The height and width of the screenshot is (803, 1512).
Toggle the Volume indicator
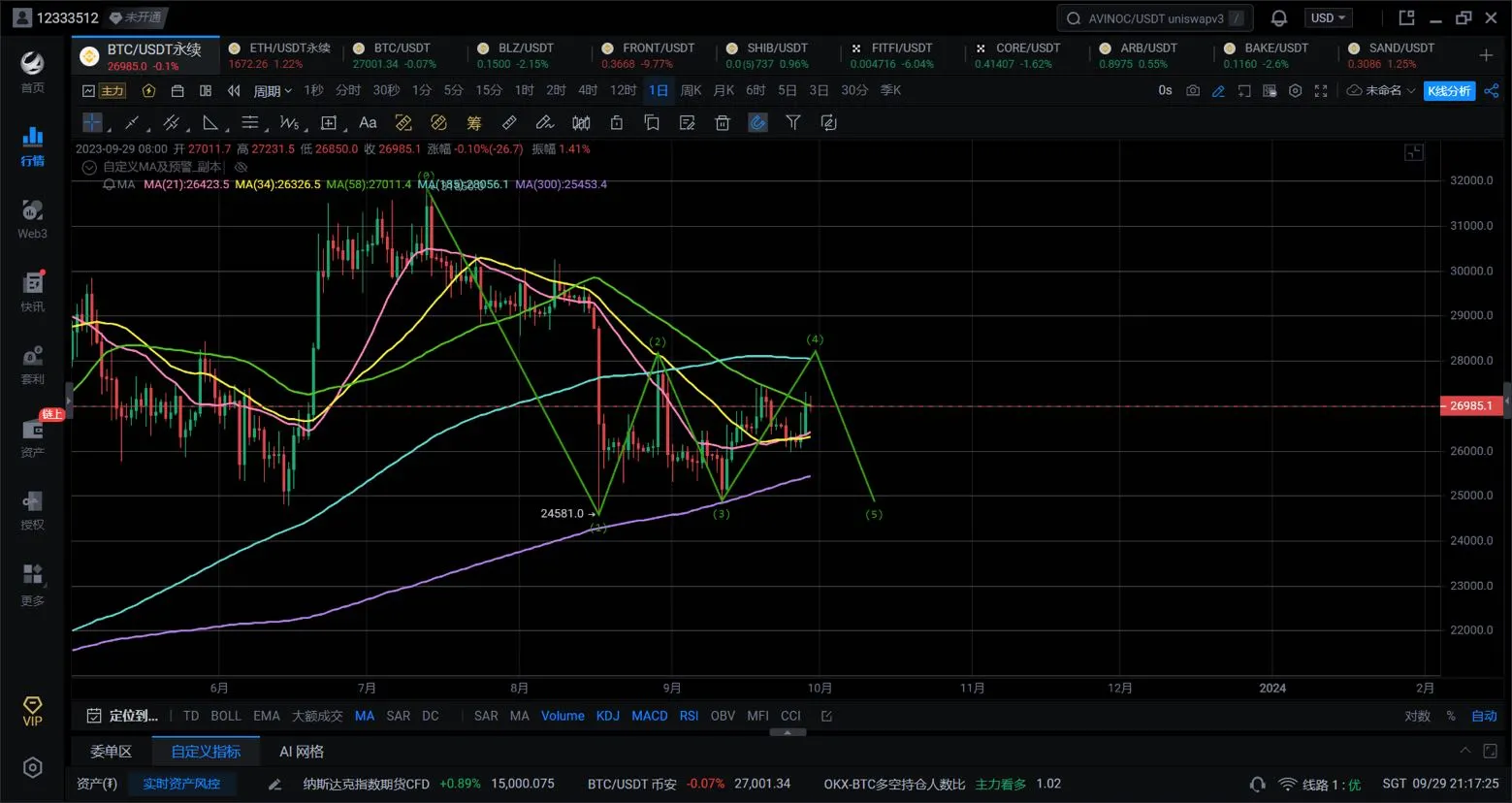click(x=563, y=716)
